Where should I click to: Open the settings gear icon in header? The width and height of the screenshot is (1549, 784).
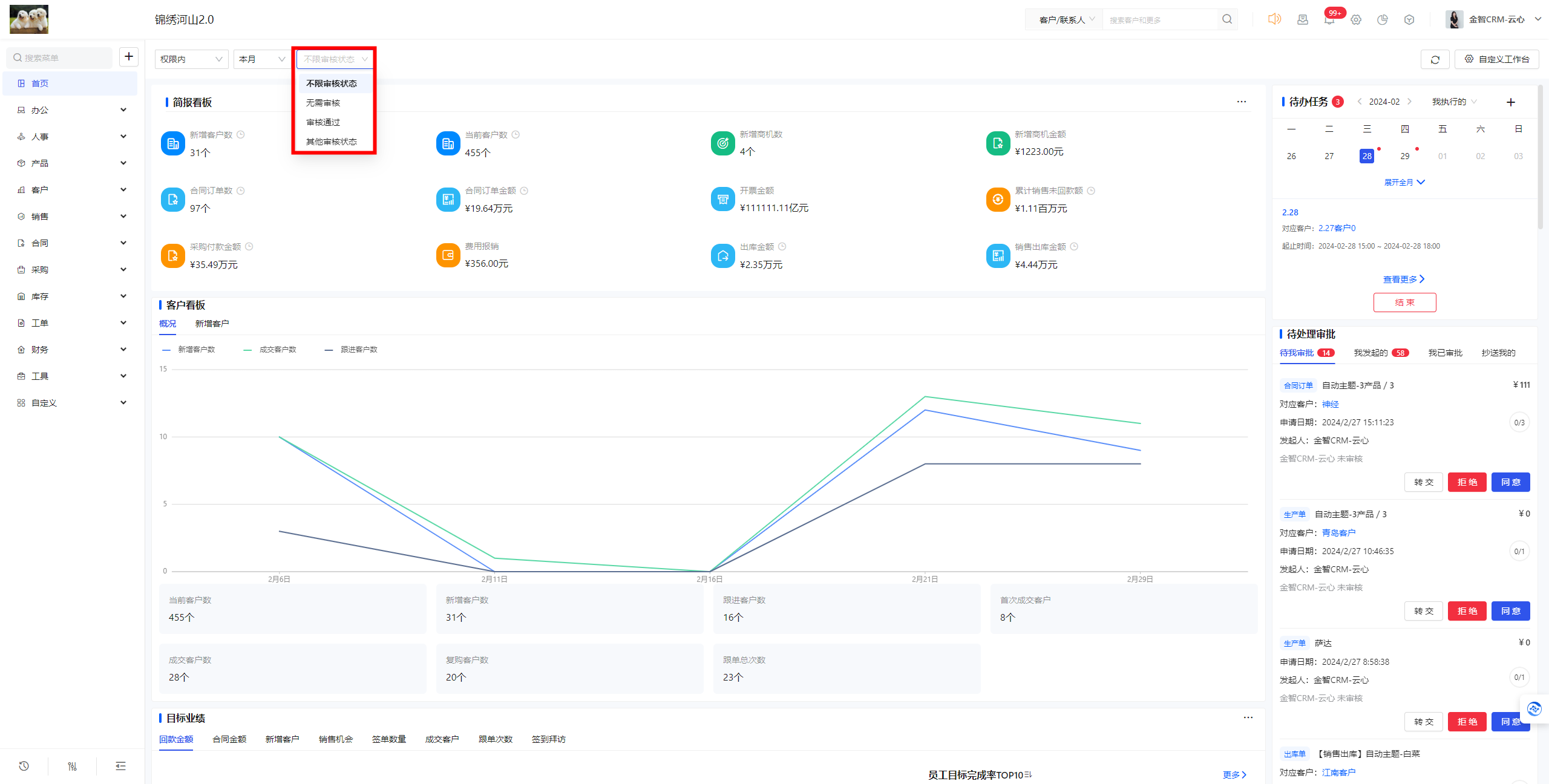[x=1356, y=19]
